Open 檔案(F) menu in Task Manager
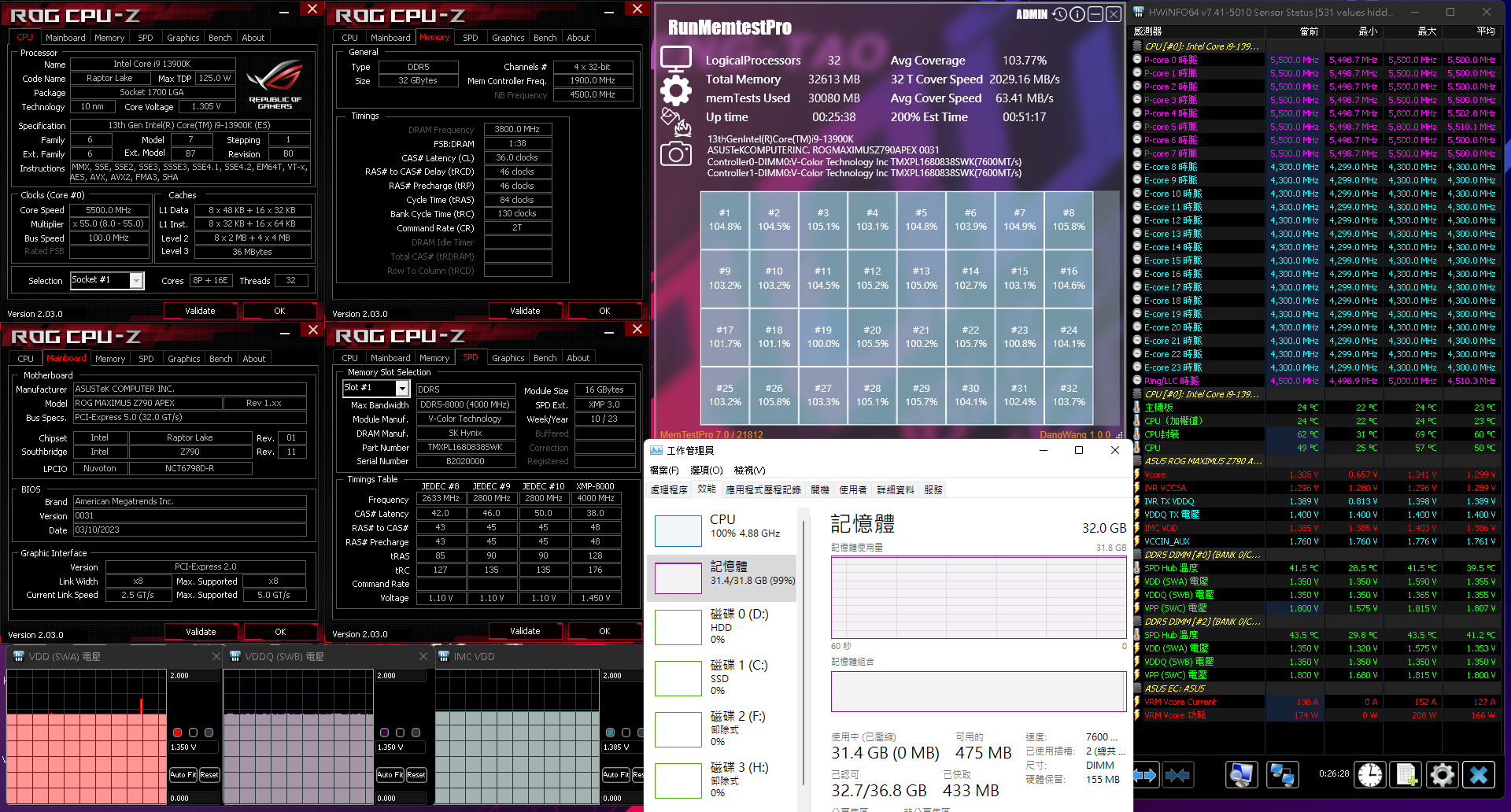This screenshot has width=1511, height=812. 664,470
